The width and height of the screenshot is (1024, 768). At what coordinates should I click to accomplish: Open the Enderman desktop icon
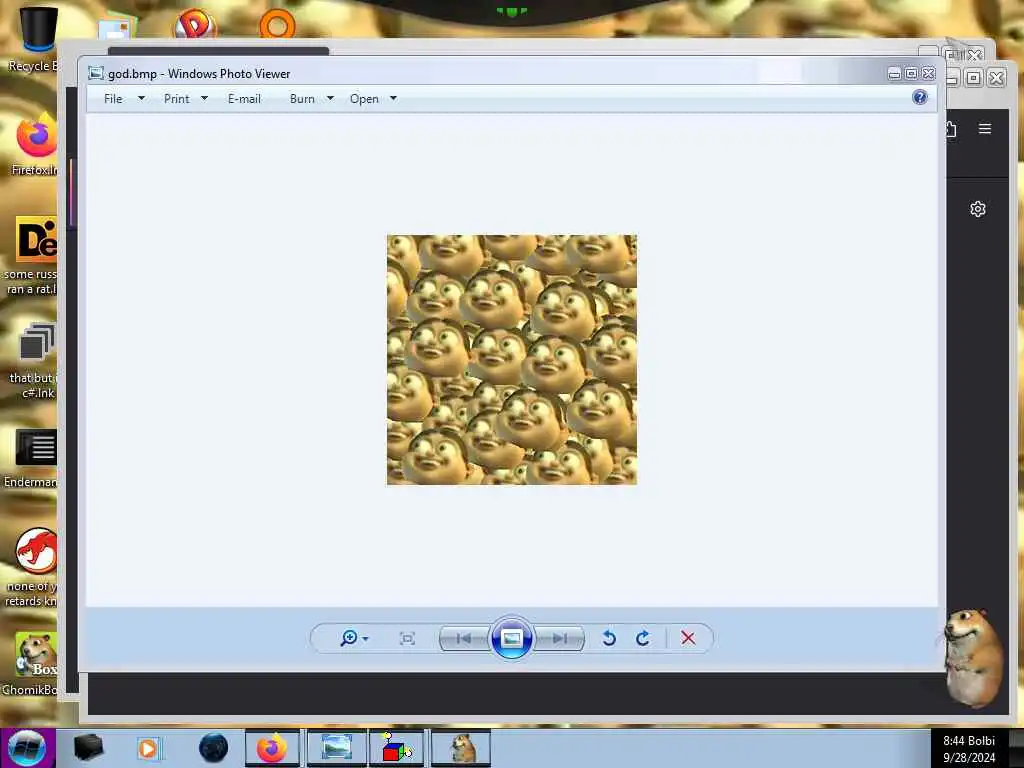tap(33, 458)
